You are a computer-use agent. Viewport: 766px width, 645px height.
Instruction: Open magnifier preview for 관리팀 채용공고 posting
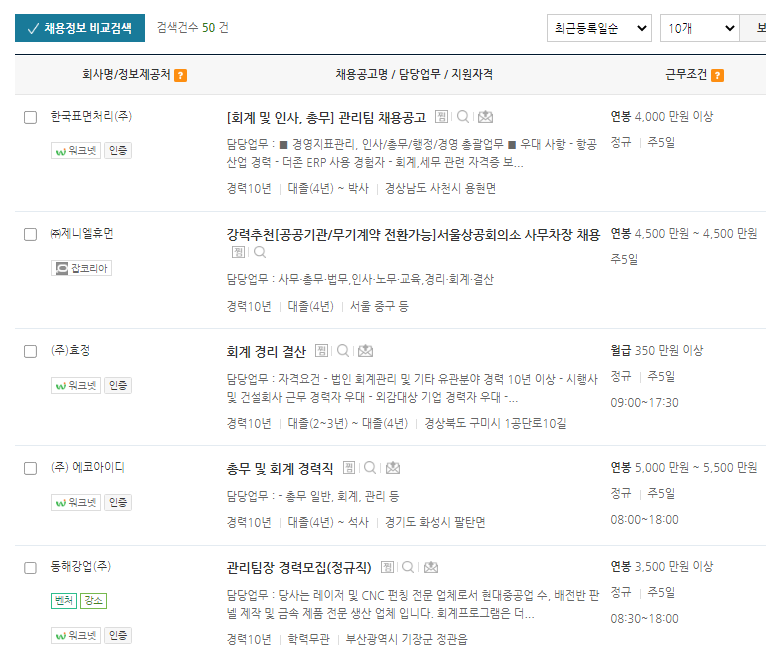(x=463, y=116)
